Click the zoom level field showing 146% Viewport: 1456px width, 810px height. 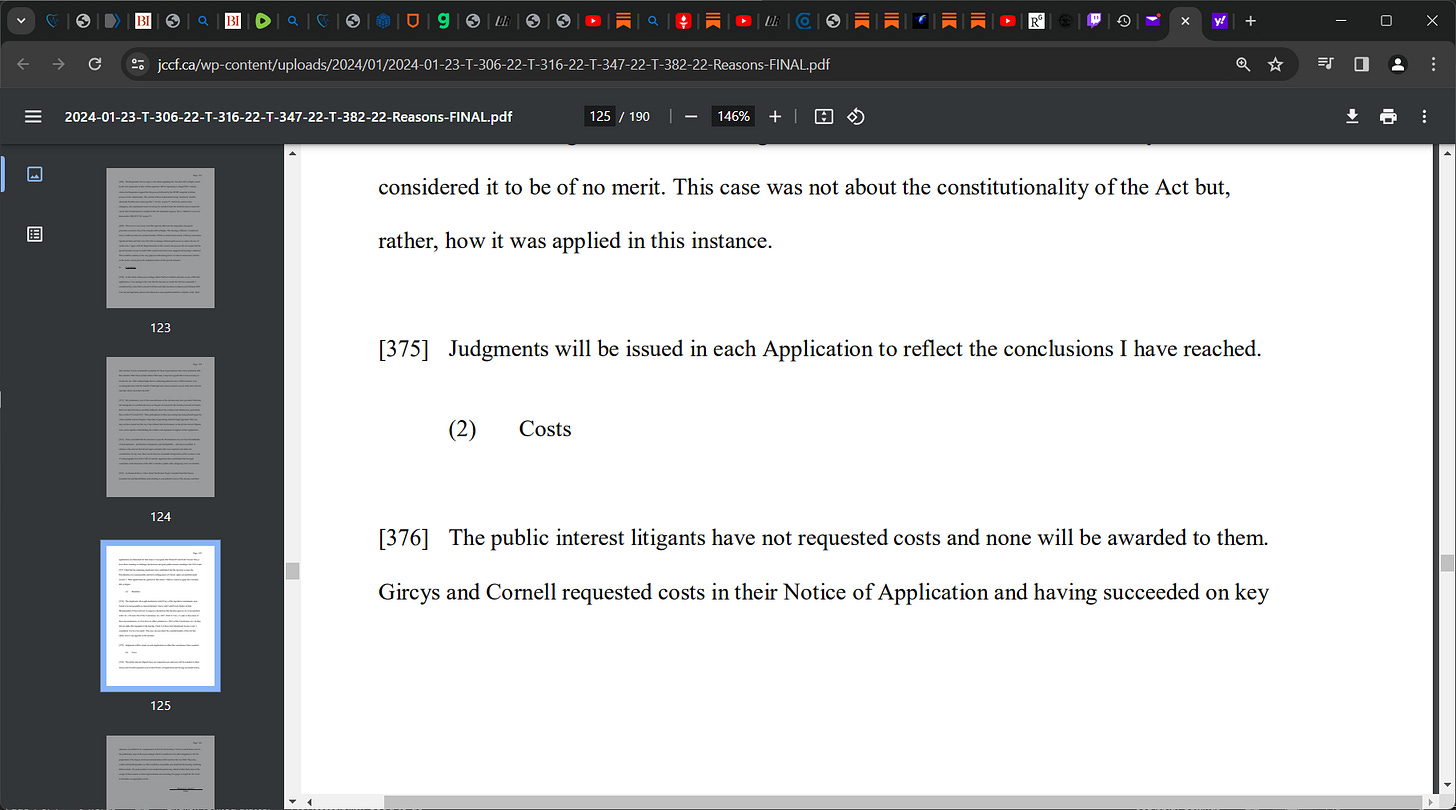click(x=733, y=116)
